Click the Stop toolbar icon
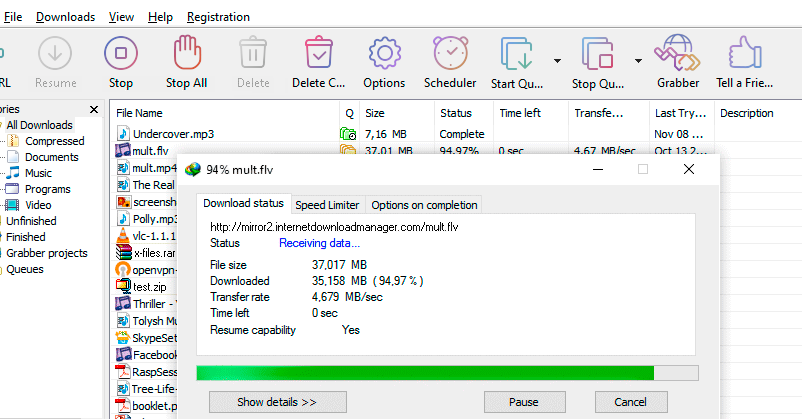 coord(120,52)
